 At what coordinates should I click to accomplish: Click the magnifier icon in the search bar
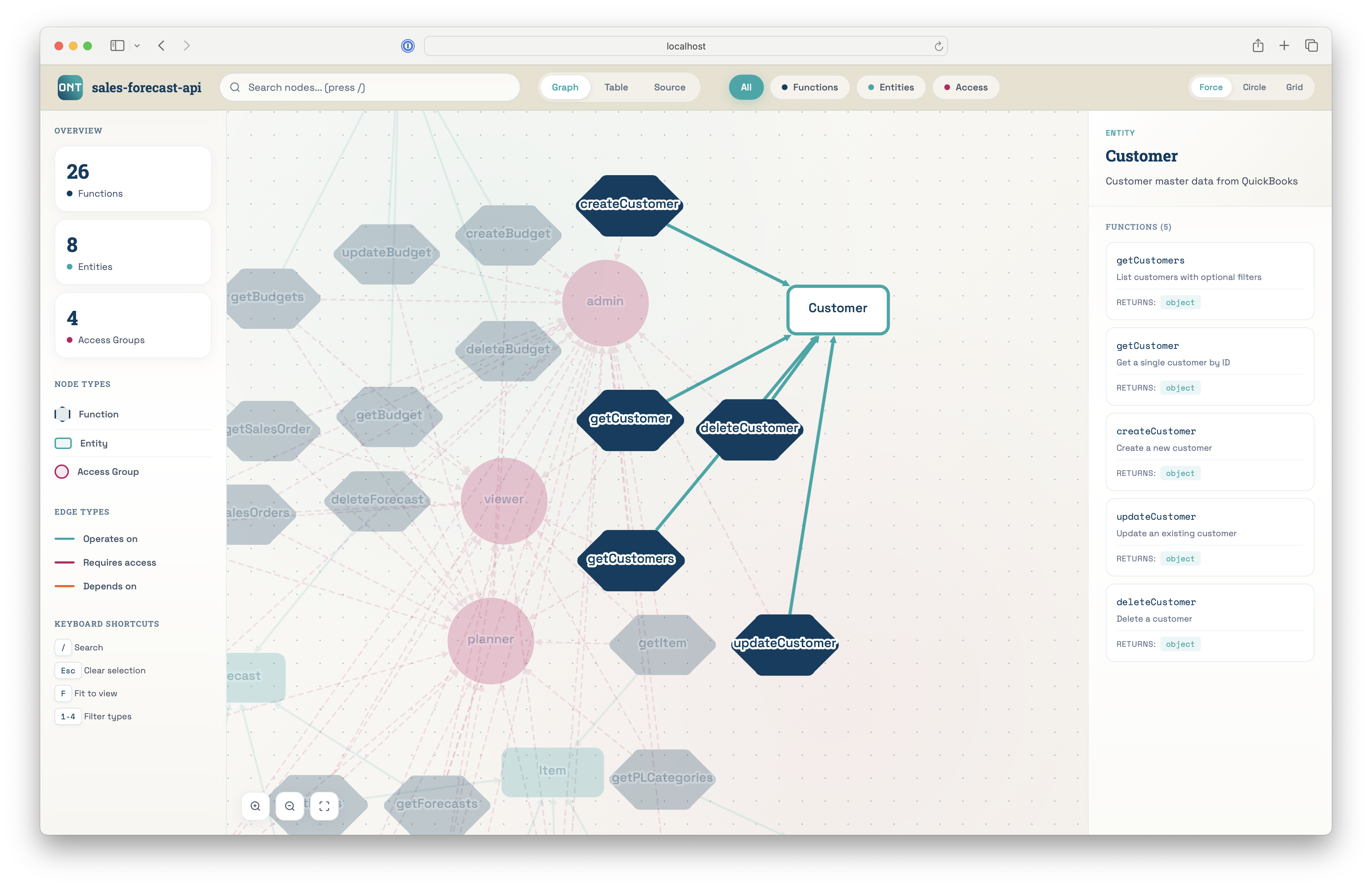tap(235, 87)
